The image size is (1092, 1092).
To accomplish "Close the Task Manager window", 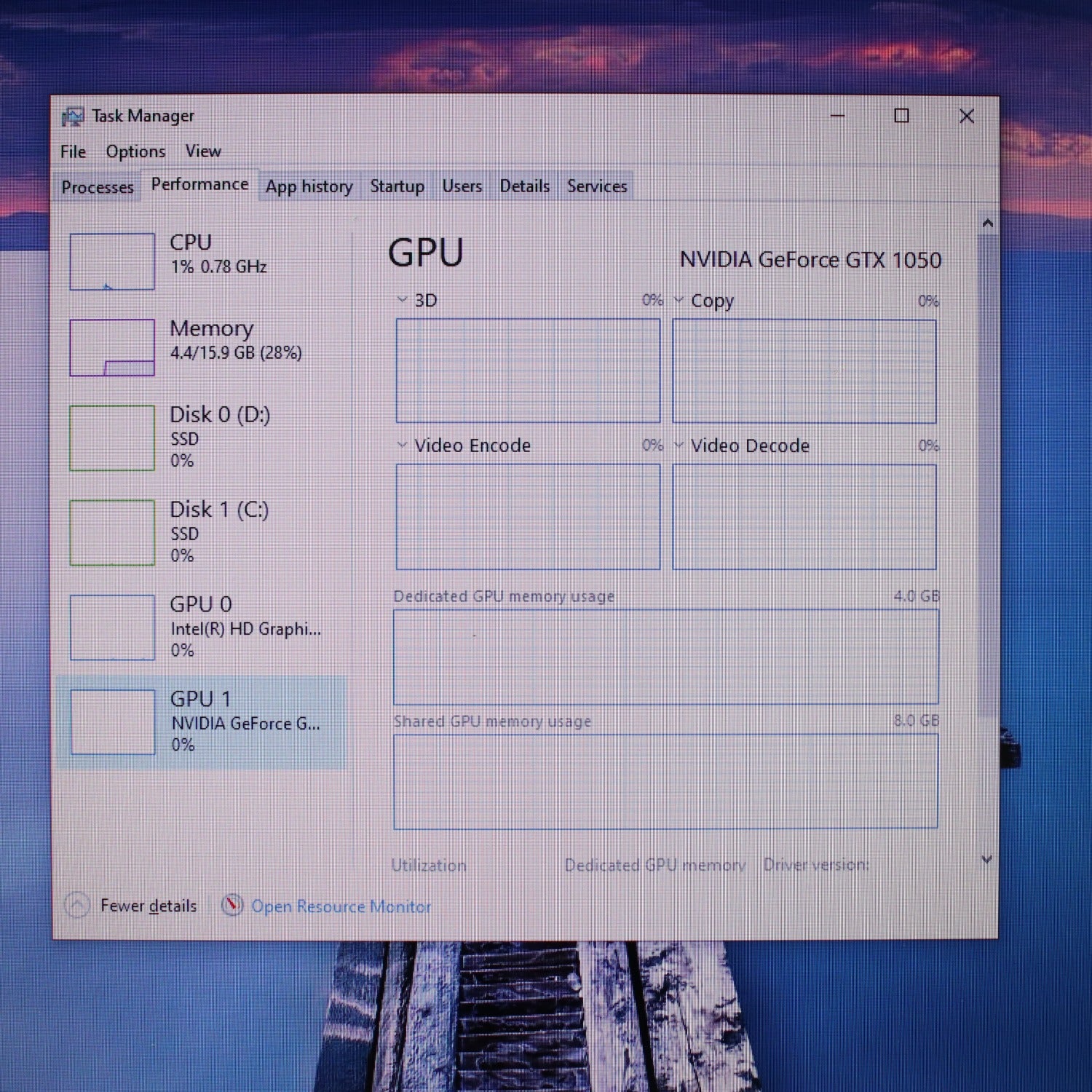I will pyautogui.click(x=967, y=116).
